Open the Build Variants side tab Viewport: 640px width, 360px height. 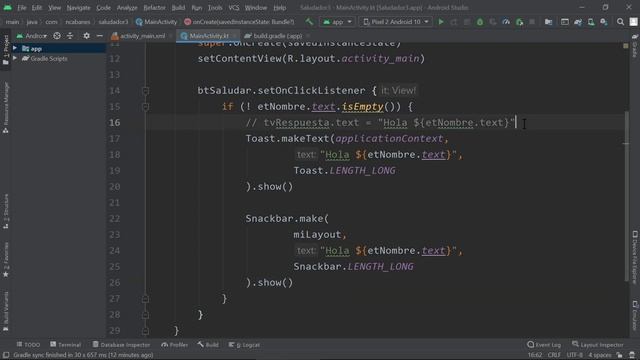click(x=6, y=311)
